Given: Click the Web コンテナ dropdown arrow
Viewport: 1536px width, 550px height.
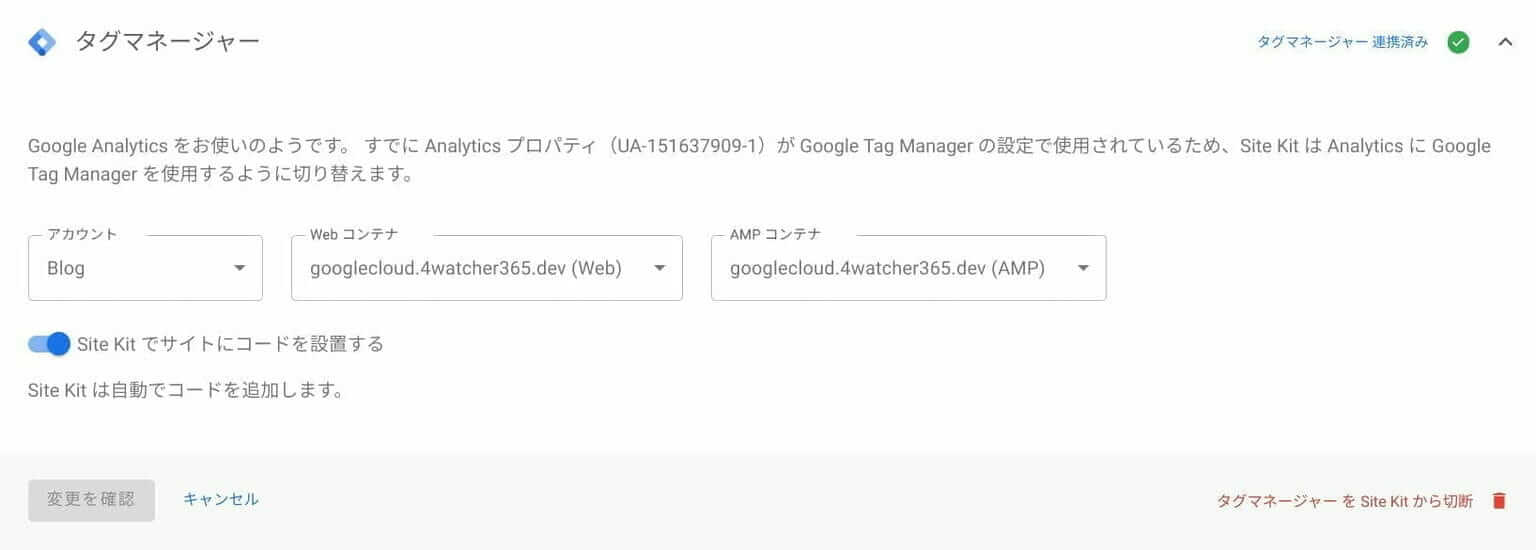Looking at the screenshot, I should pos(659,268).
